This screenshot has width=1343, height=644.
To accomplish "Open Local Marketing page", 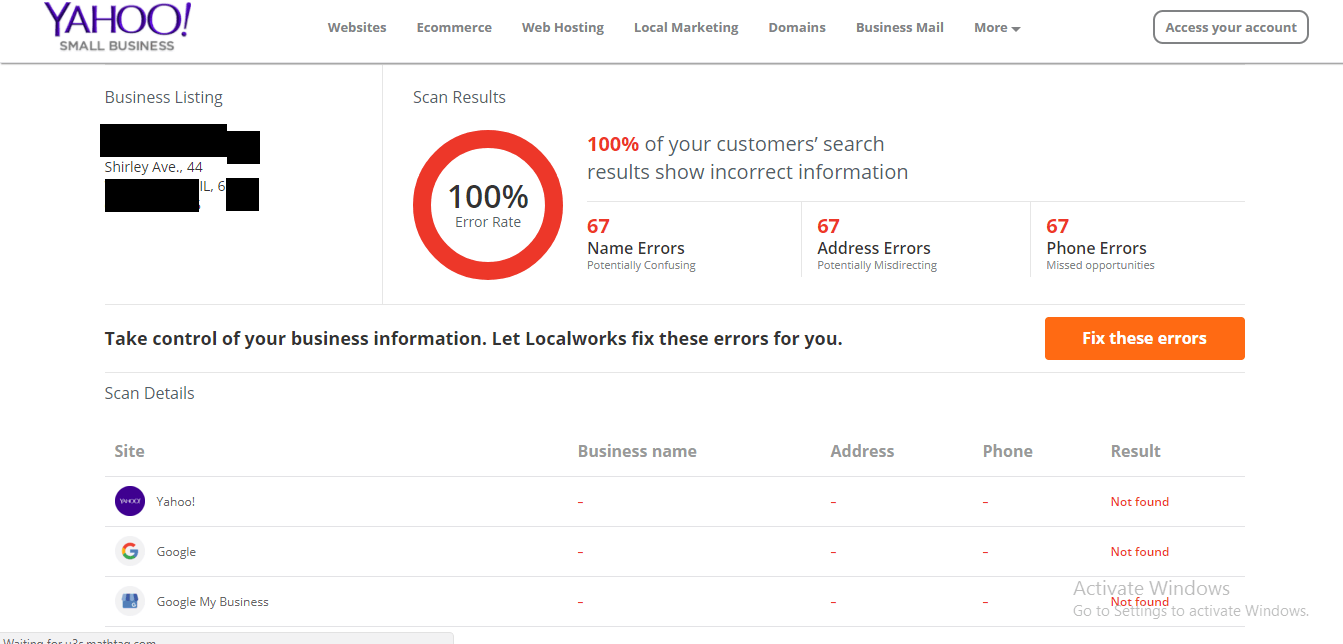I will tap(686, 27).
